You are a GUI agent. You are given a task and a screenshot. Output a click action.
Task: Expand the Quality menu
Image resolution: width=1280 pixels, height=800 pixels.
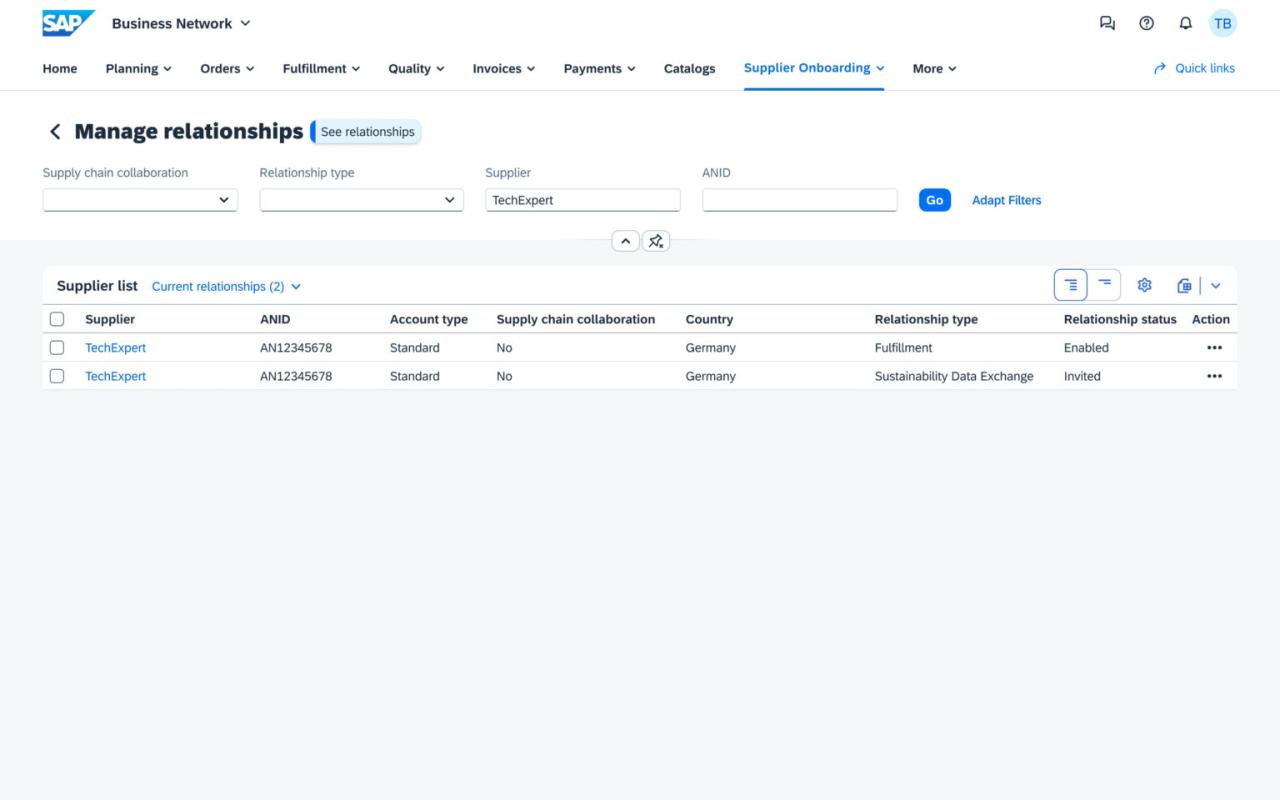click(x=417, y=68)
